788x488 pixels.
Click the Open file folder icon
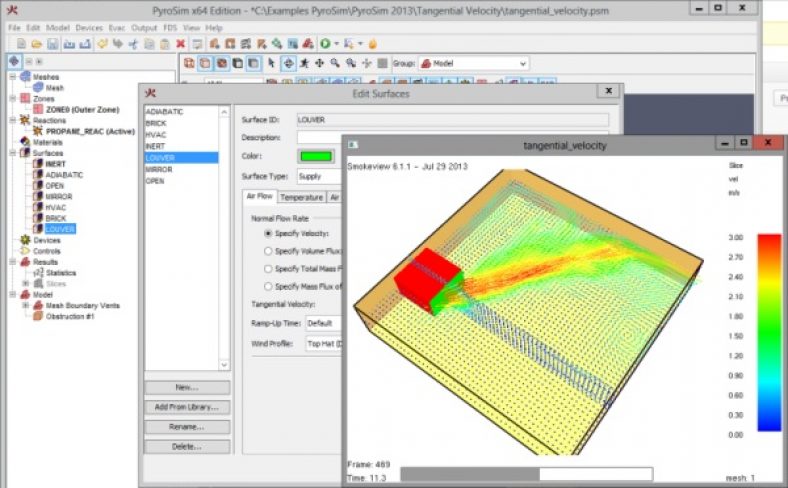click(37, 44)
